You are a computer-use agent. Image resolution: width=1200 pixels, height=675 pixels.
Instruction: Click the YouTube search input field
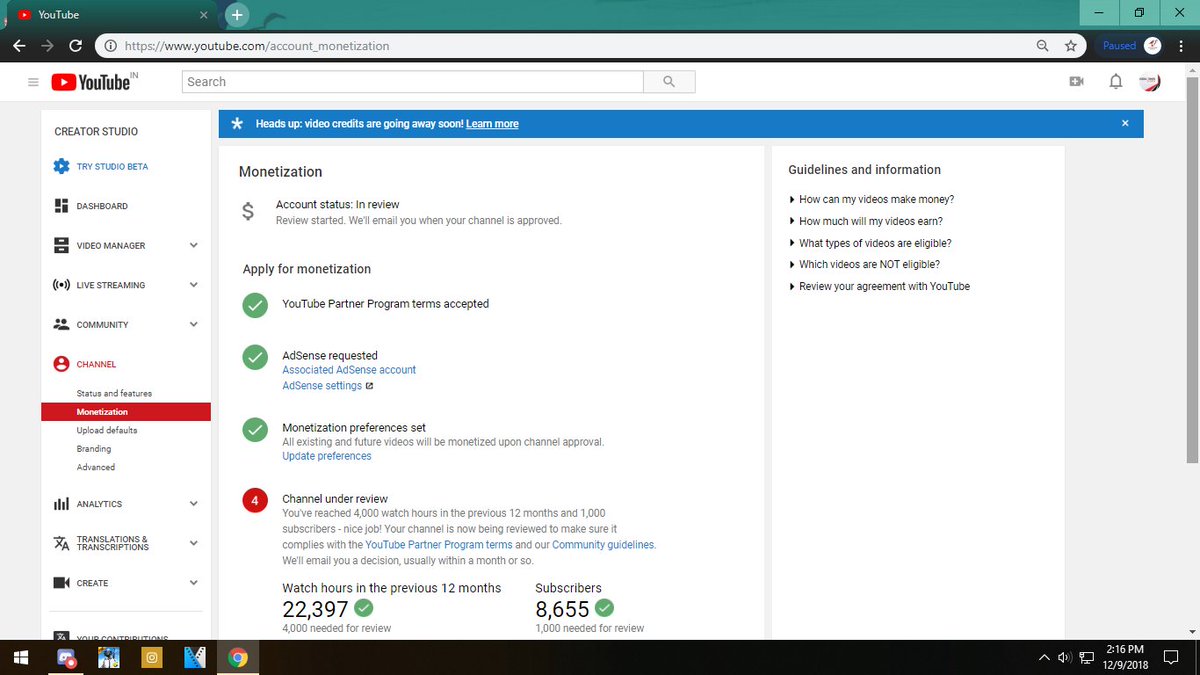[413, 82]
